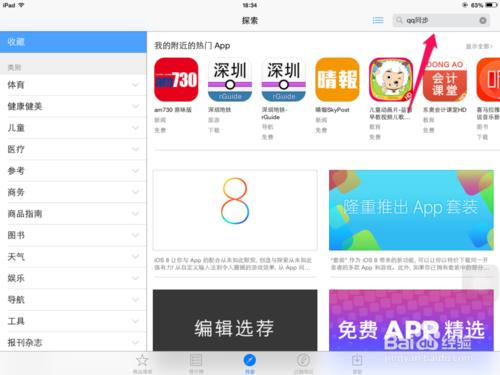The width and height of the screenshot is (500, 375).
Task: Toggle the list view icon beside search
Action: pyautogui.click(x=378, y=20)
